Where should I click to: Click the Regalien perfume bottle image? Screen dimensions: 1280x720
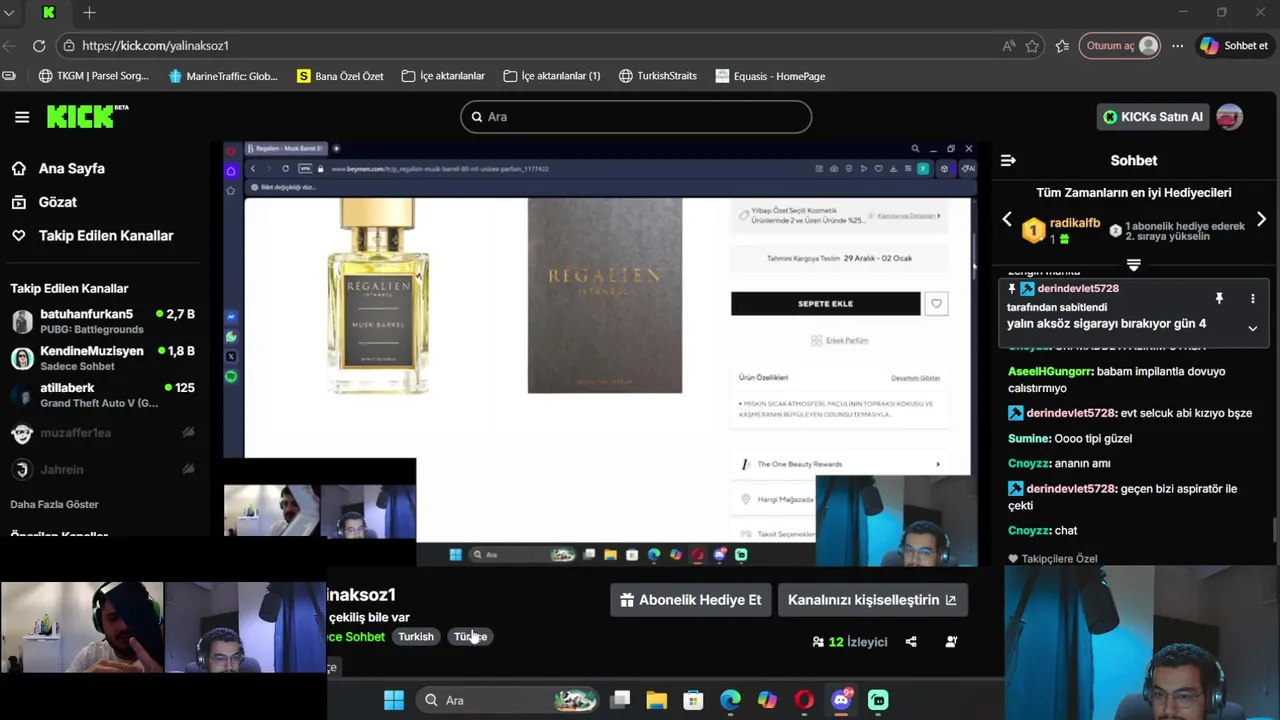(378, 295)
